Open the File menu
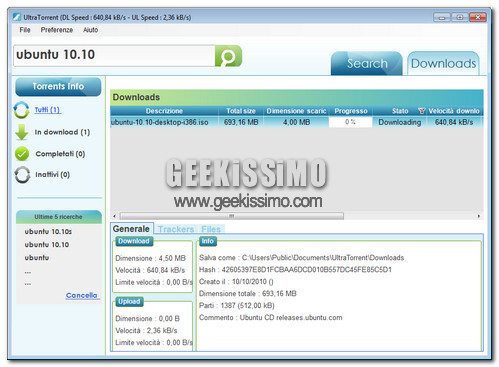The width and height of the screenshot is (499, 367). click(25, 30)
